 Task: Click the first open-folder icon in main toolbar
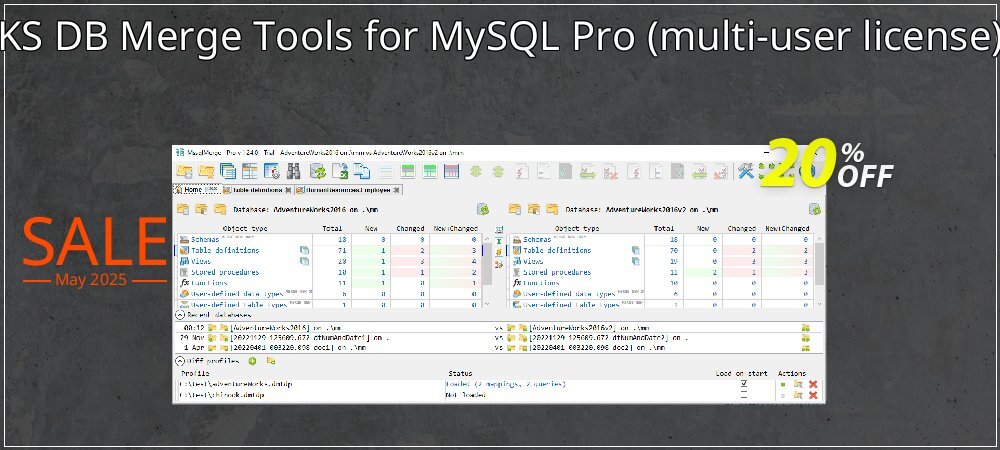(x=184, y=171)
